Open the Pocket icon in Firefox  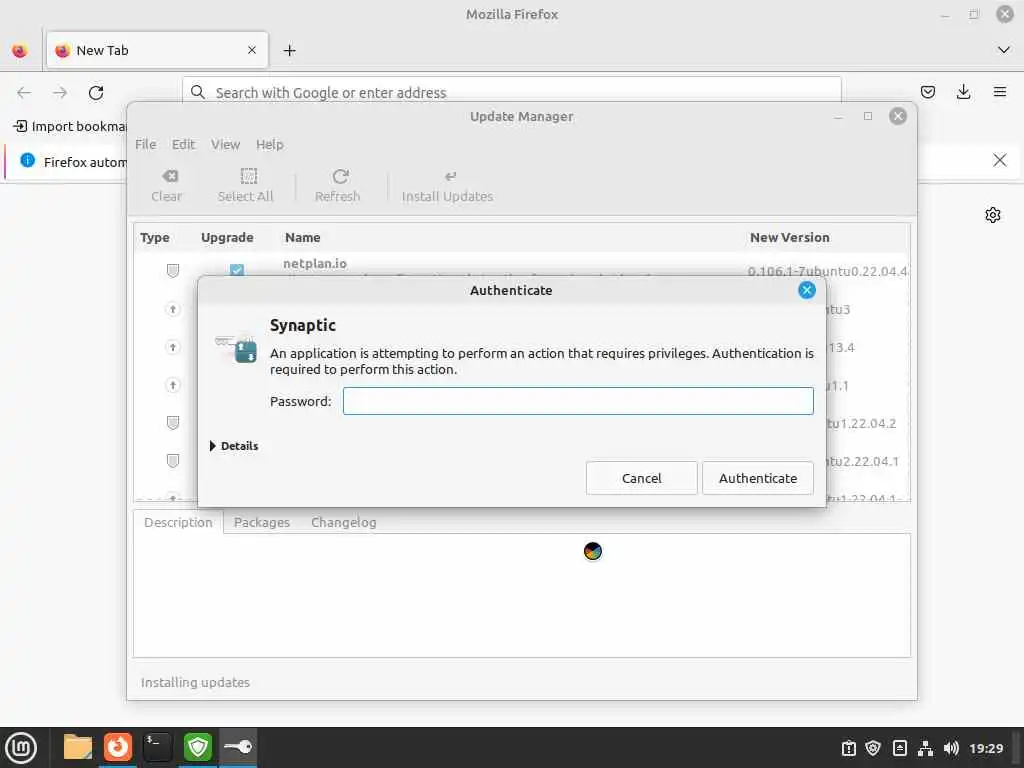927,92
